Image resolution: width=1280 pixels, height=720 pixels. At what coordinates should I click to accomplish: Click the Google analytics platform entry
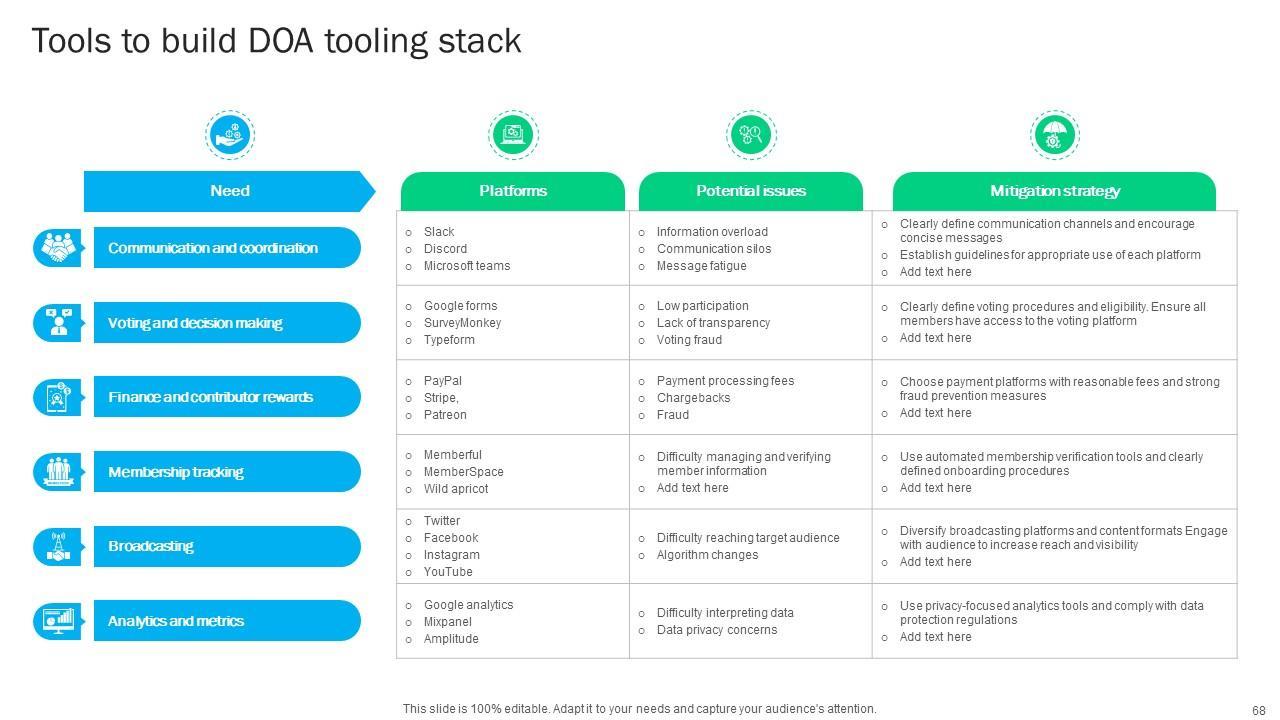468,605
